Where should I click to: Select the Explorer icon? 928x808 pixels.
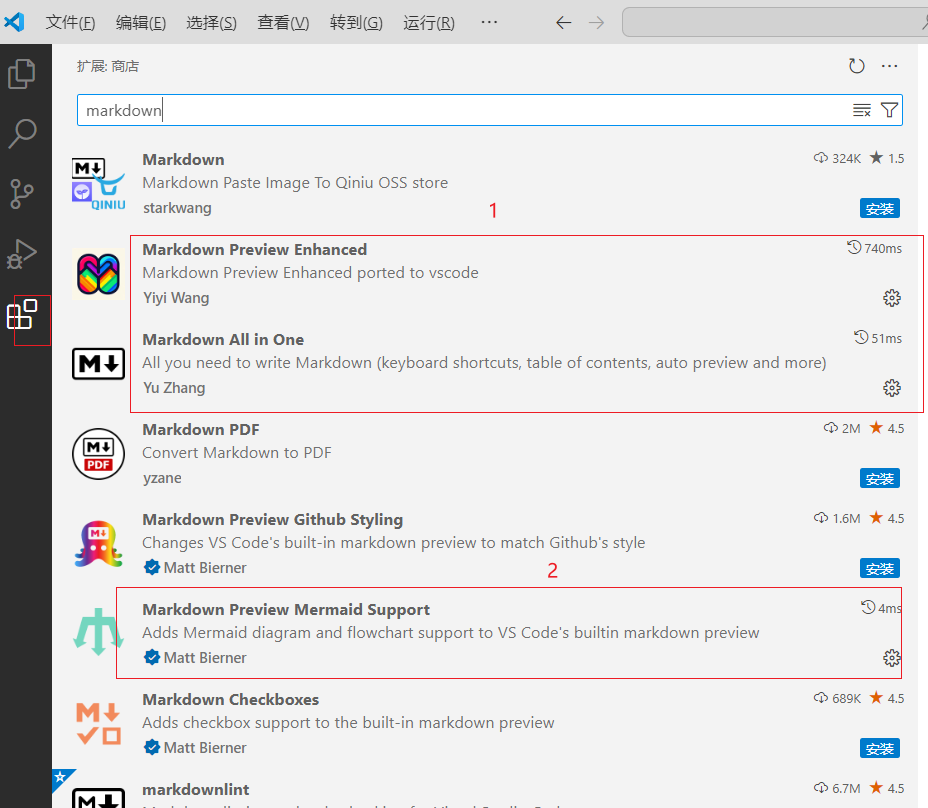tap(22, 73)
